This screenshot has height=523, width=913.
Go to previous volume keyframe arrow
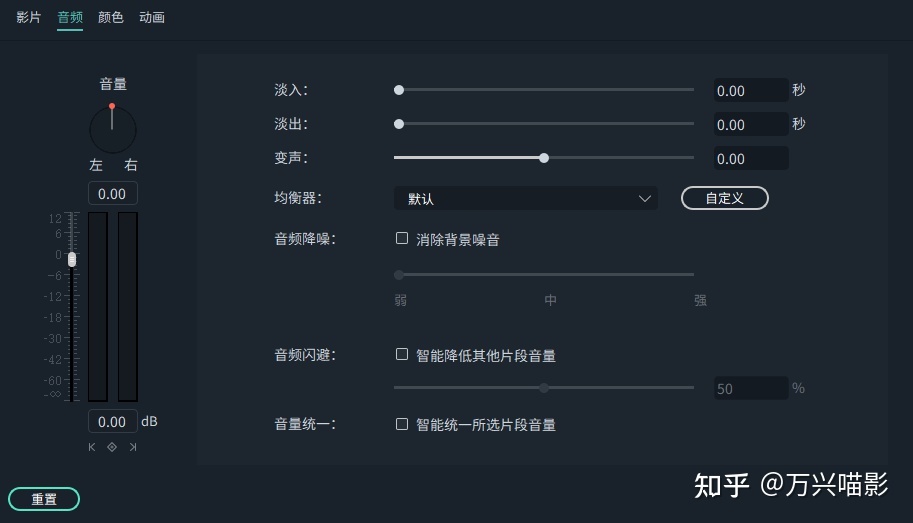pos(91,447)
